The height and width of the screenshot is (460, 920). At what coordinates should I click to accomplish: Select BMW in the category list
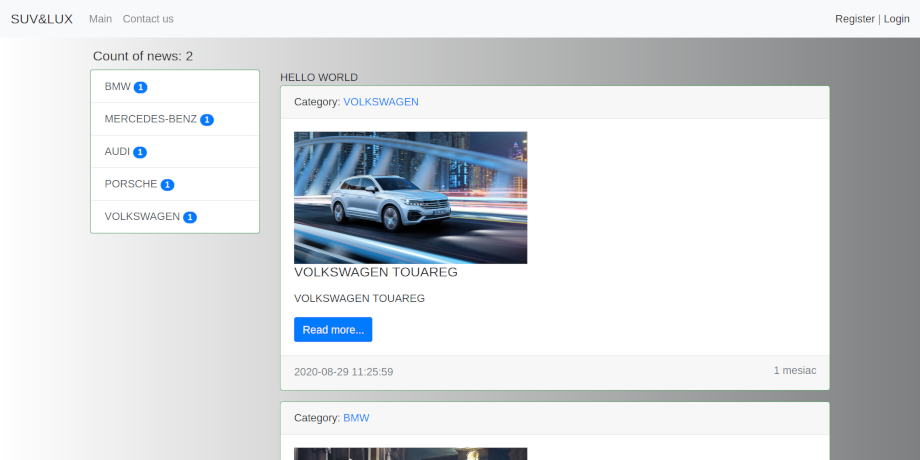[x=117, y=87]
